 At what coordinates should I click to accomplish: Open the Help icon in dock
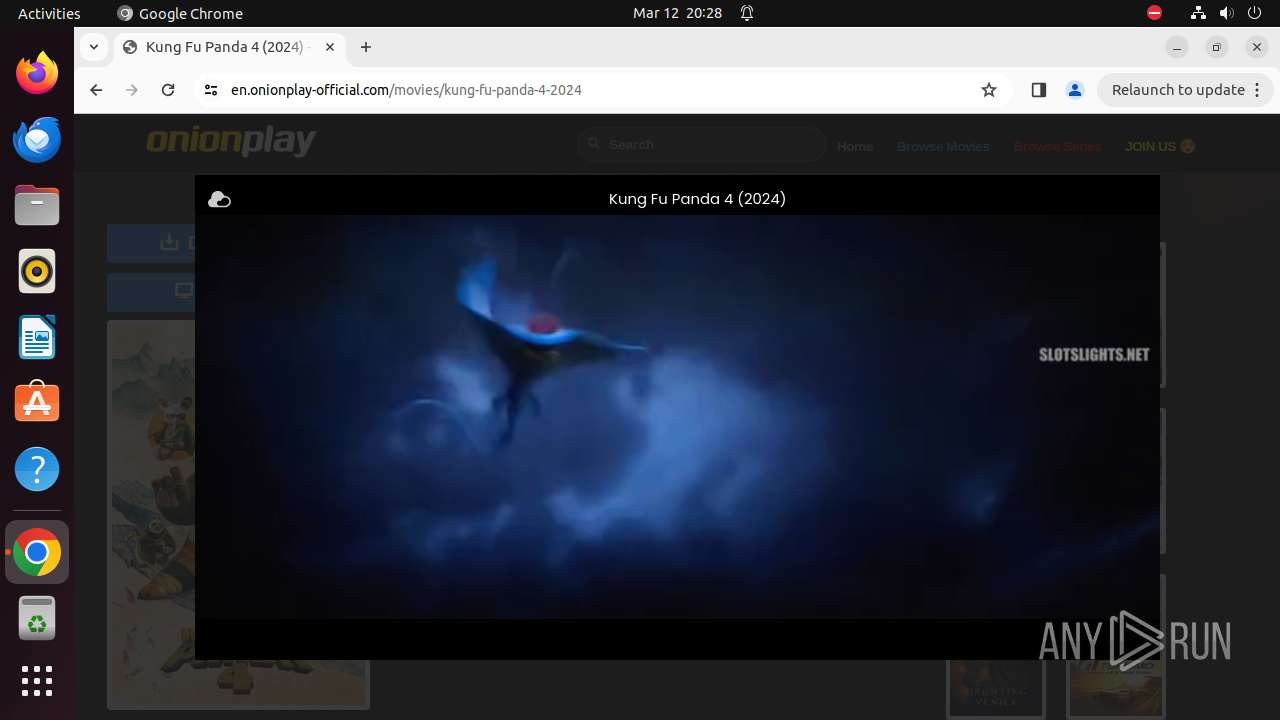tap(37, 470)
